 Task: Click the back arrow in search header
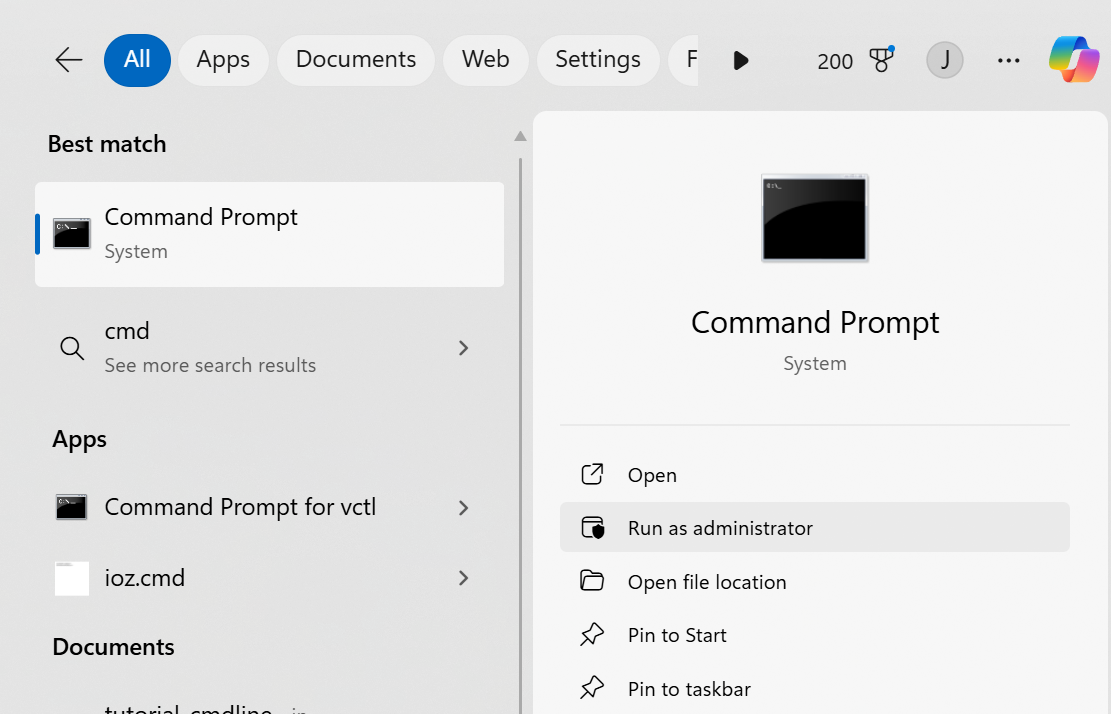coord(68,60)
